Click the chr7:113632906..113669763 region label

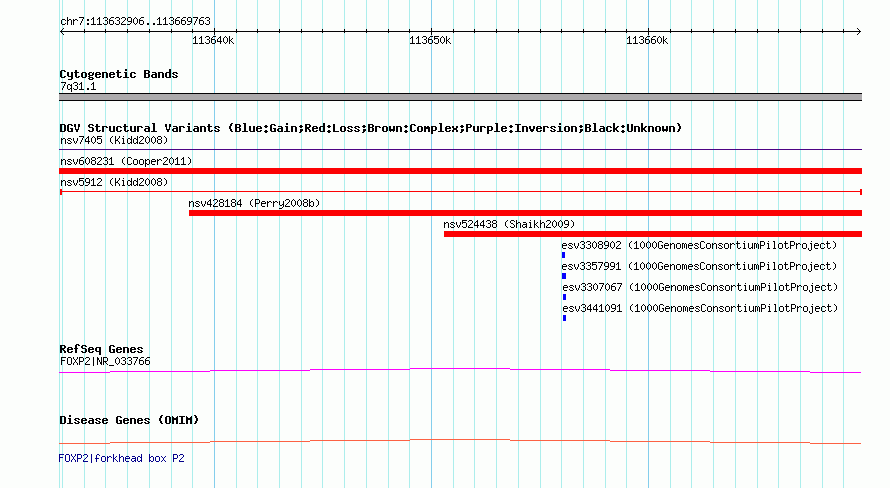tap(135, 21)
